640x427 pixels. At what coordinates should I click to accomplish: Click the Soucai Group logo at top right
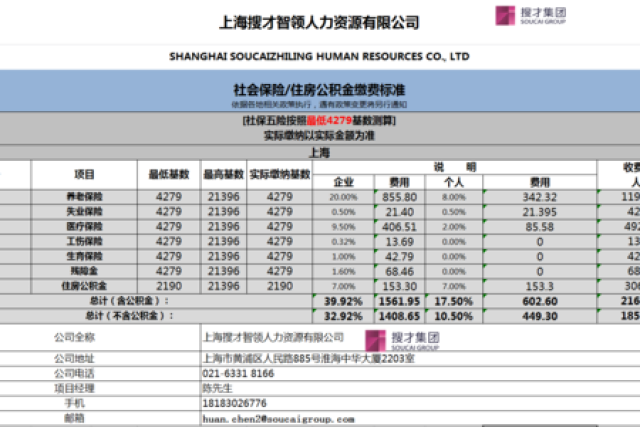pyautogui.click(x=531, y=16)
